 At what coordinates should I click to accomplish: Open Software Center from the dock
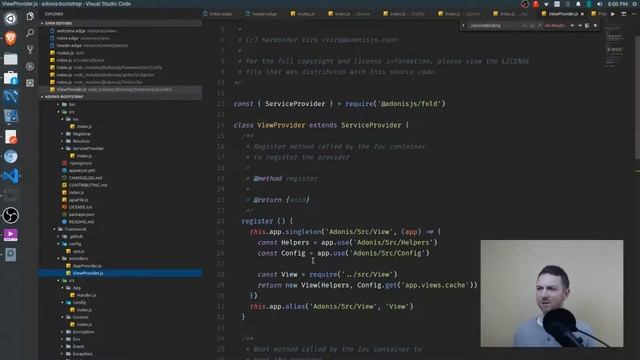(x=11, y=78)
